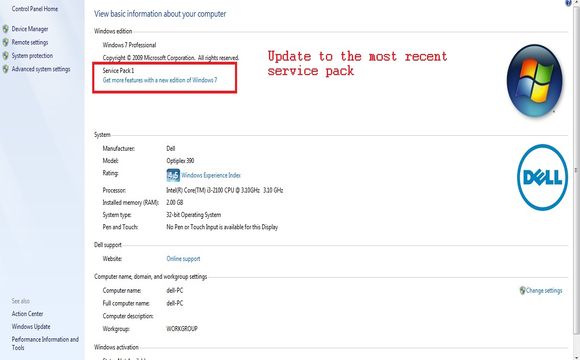Open Windows Update under See also
Screen dimensions: 580x360
point(31,327)
